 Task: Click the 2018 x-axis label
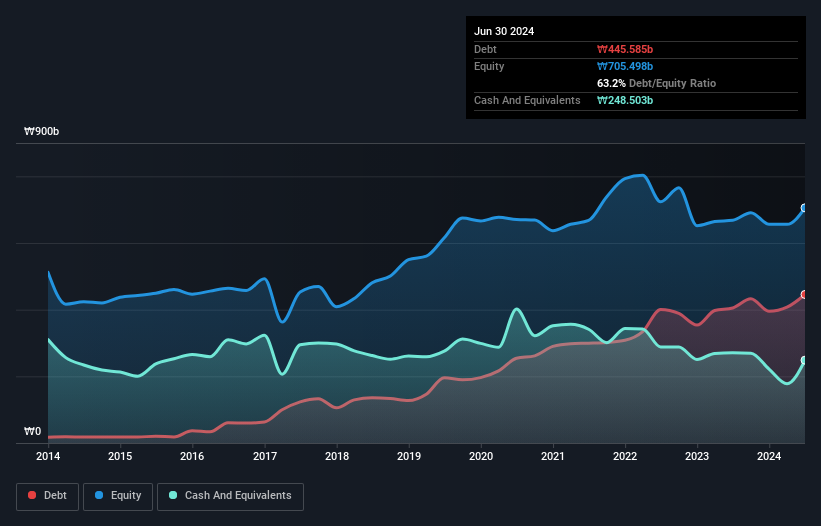click(337, 456)
